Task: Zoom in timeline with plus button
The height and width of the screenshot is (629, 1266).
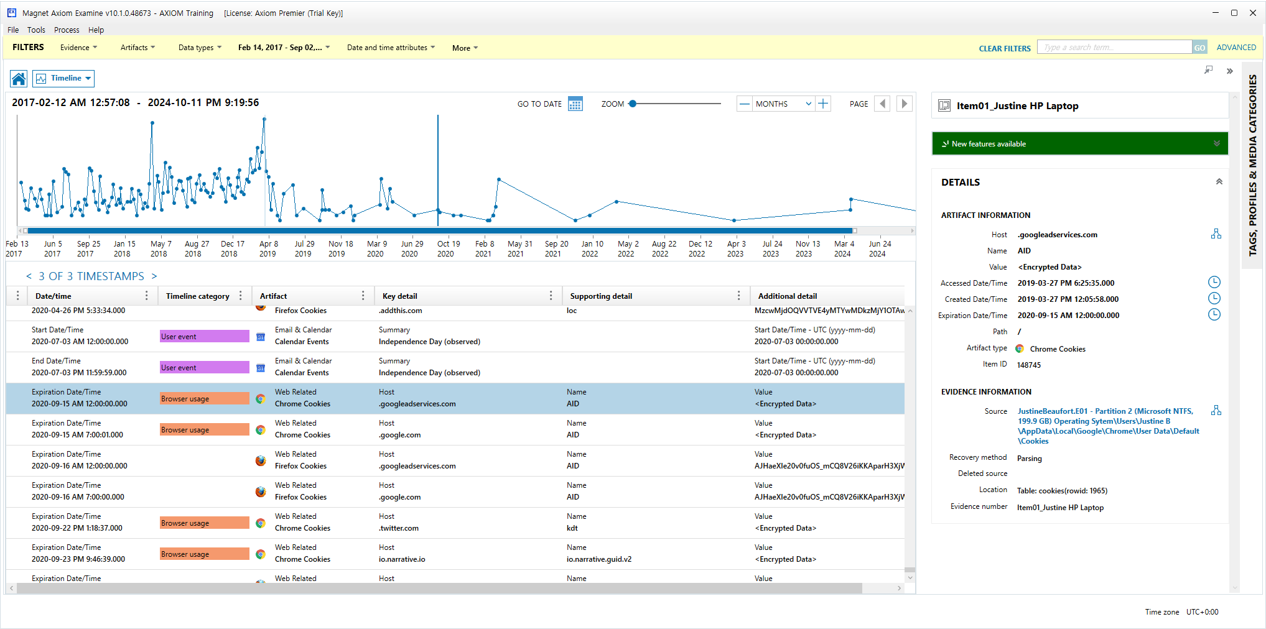Action: (823, 104)
